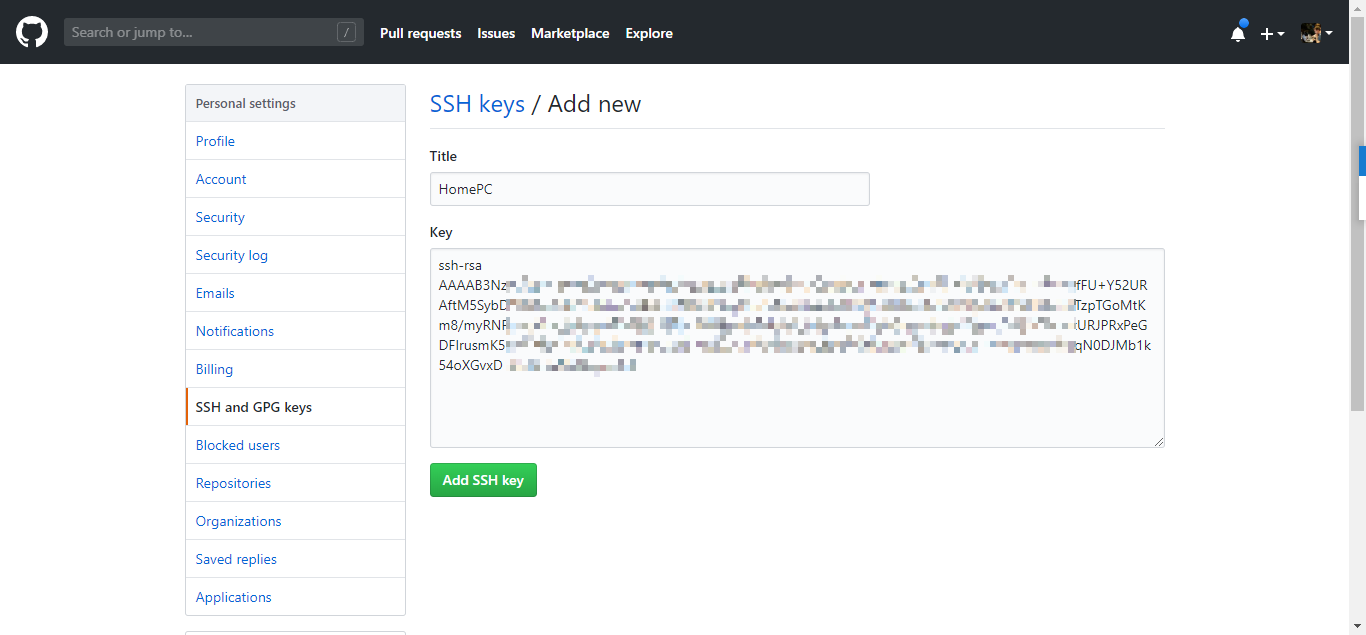Go to Pull requests

[x=420, y=33]
